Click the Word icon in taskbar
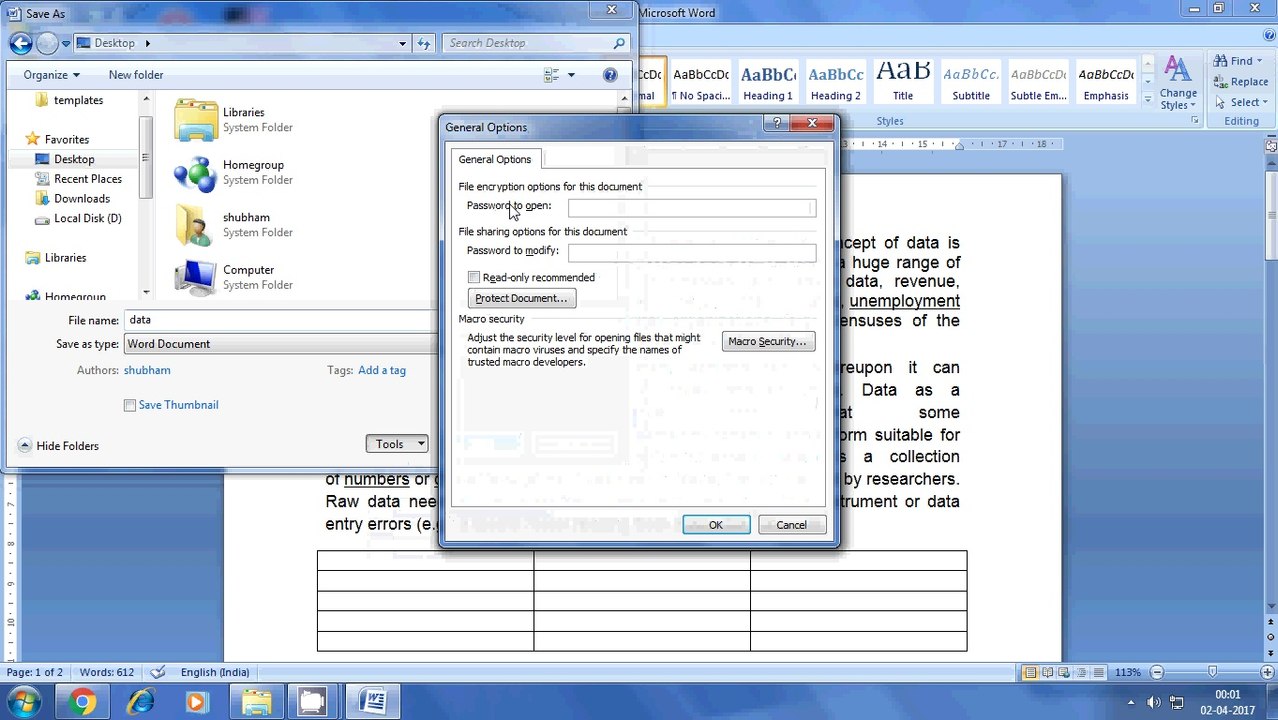The width and height of the screenshot is (1278, 720). click(x=373, y=702)
